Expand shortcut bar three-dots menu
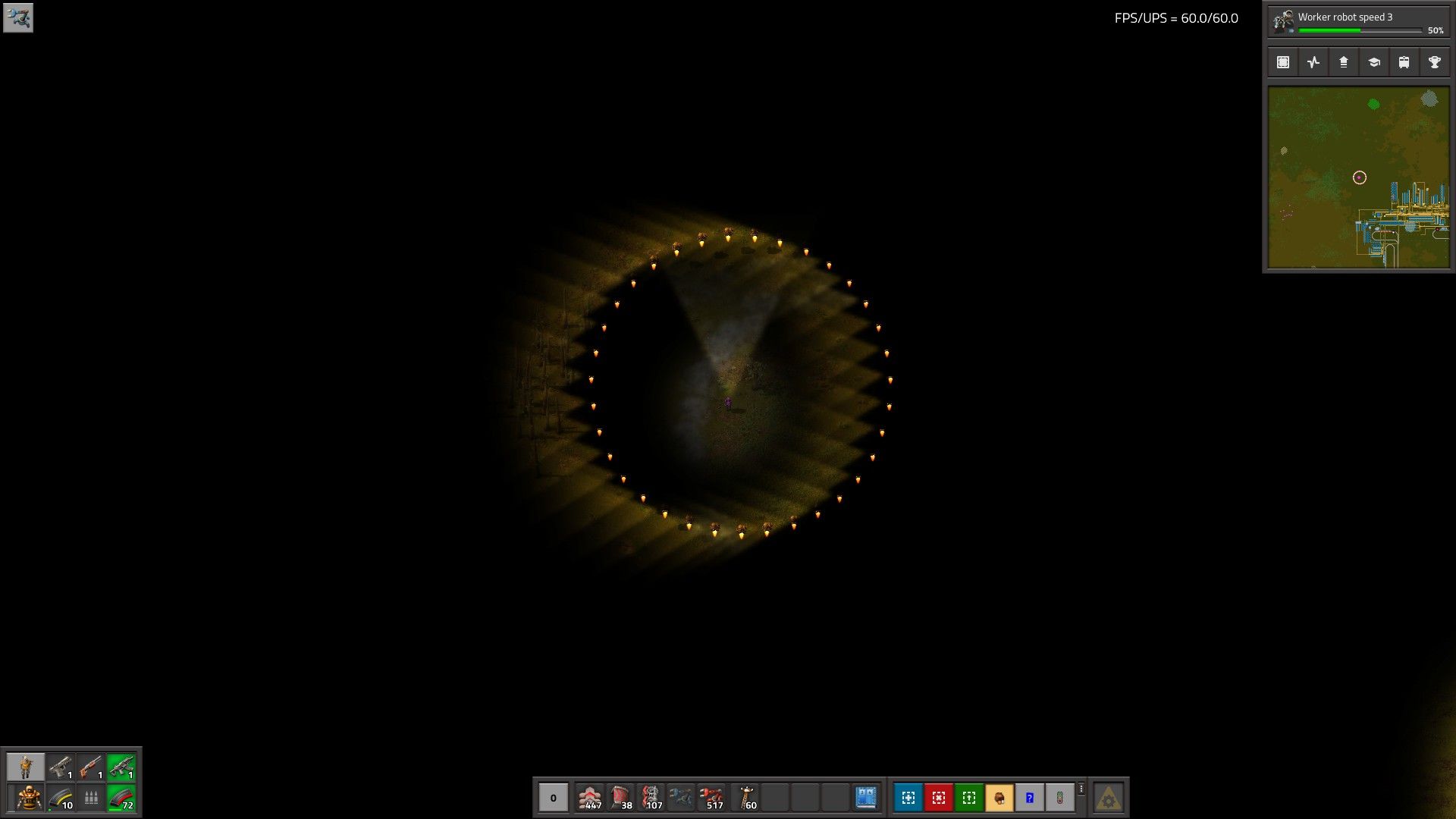This screenshot has width=1456, height=819. 1081,789
